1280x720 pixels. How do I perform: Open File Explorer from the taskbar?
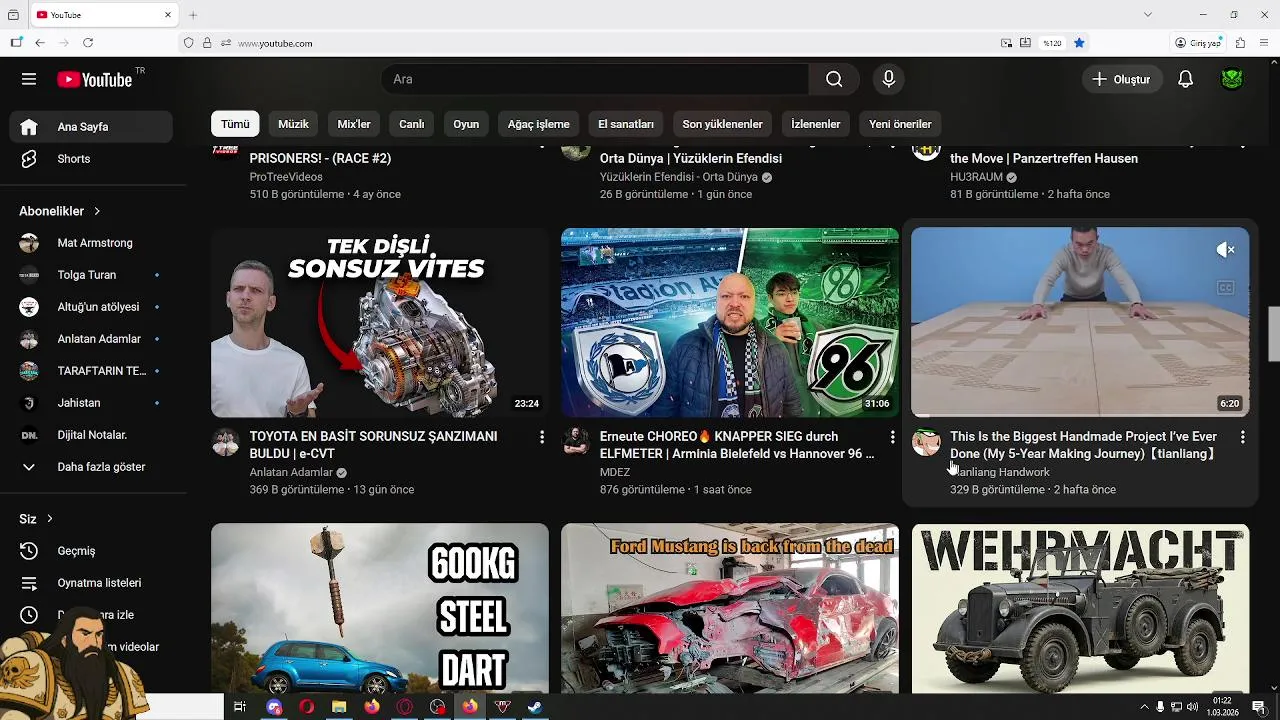click(339, 707)
